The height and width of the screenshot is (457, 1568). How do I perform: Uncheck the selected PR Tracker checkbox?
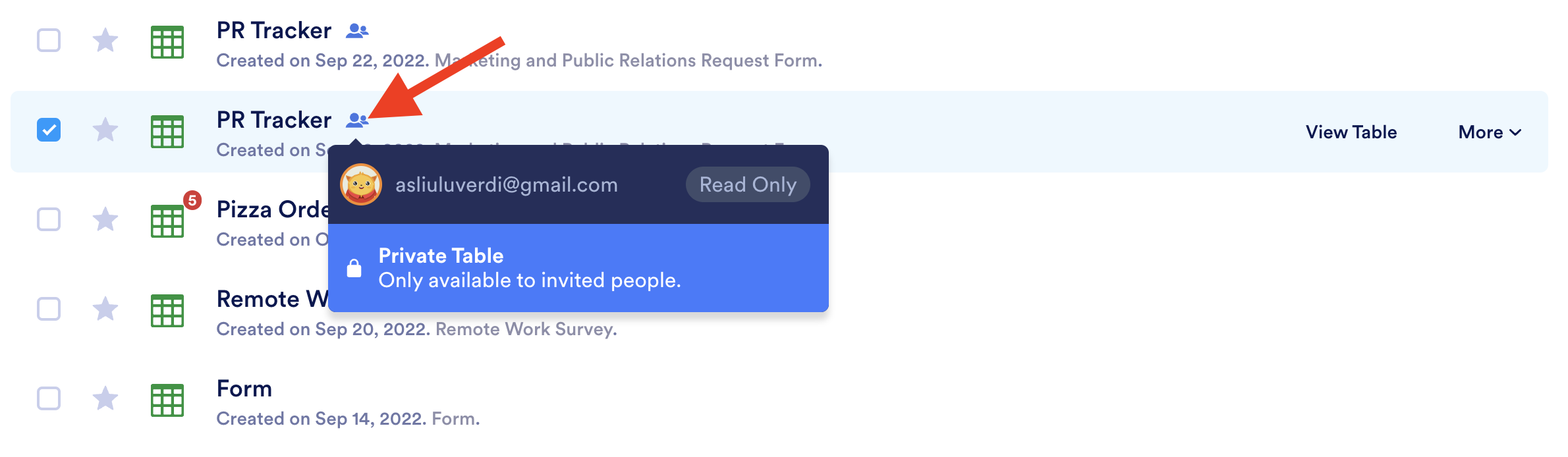pos(49,130)
